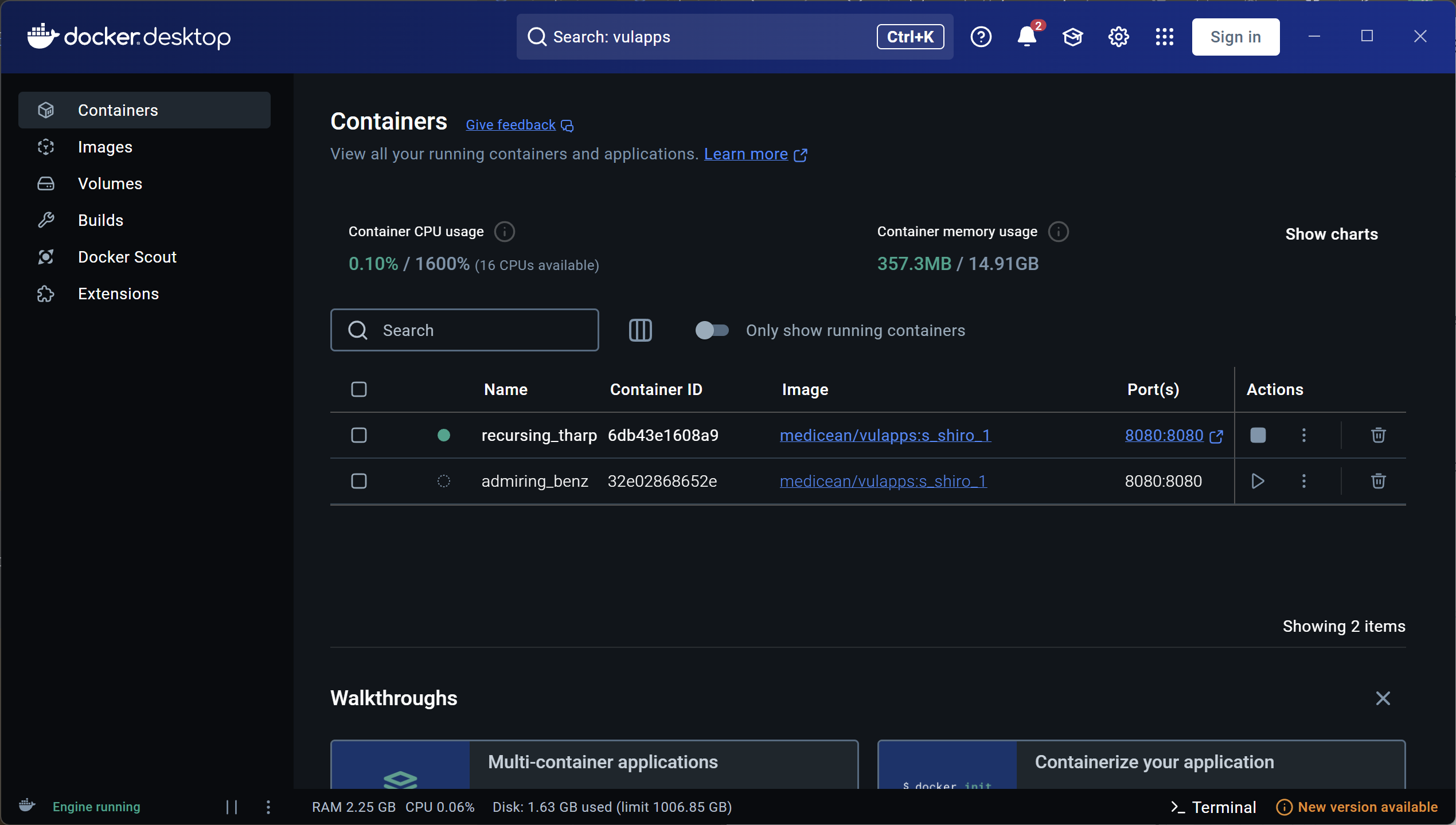The image size is (1456, 825).
Task: Open the 8080:8080 port link
Action: click(x=1164, y=435)
